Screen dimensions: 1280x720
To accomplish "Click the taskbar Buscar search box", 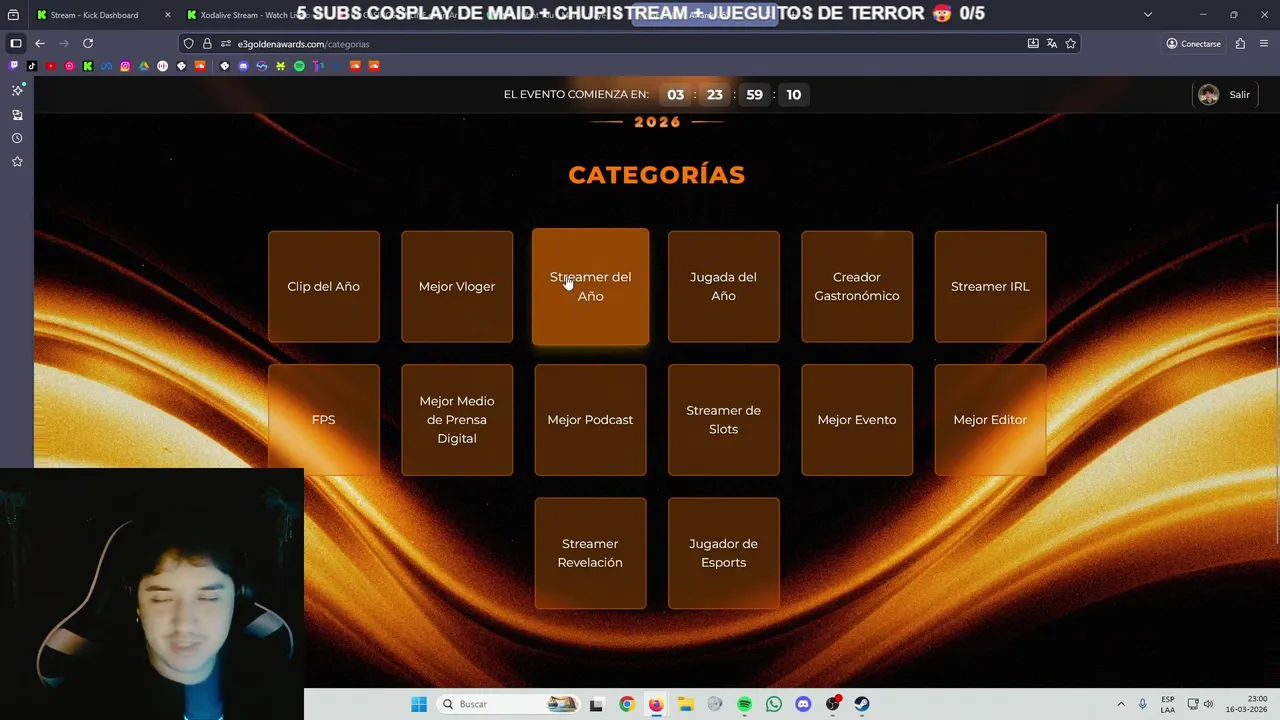I will pos(510,704).
